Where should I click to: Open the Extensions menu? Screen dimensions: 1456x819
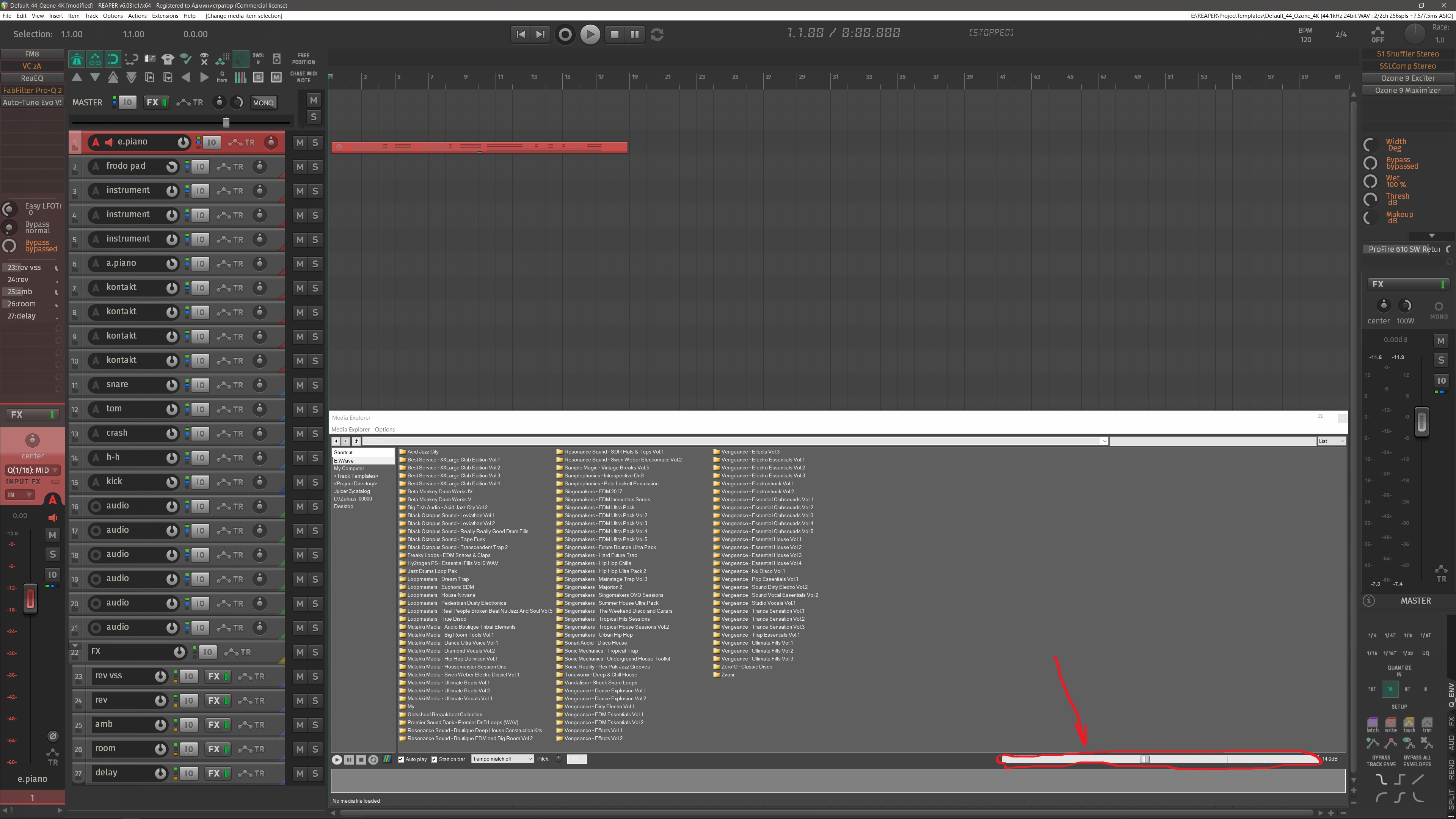click(x=165, y=16)
